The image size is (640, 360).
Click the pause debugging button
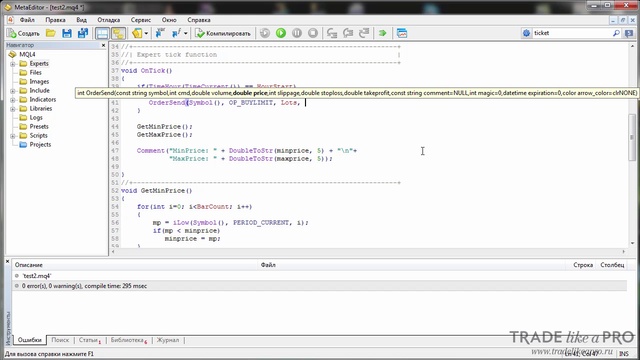pyautogui.click(x=297, y=33)
